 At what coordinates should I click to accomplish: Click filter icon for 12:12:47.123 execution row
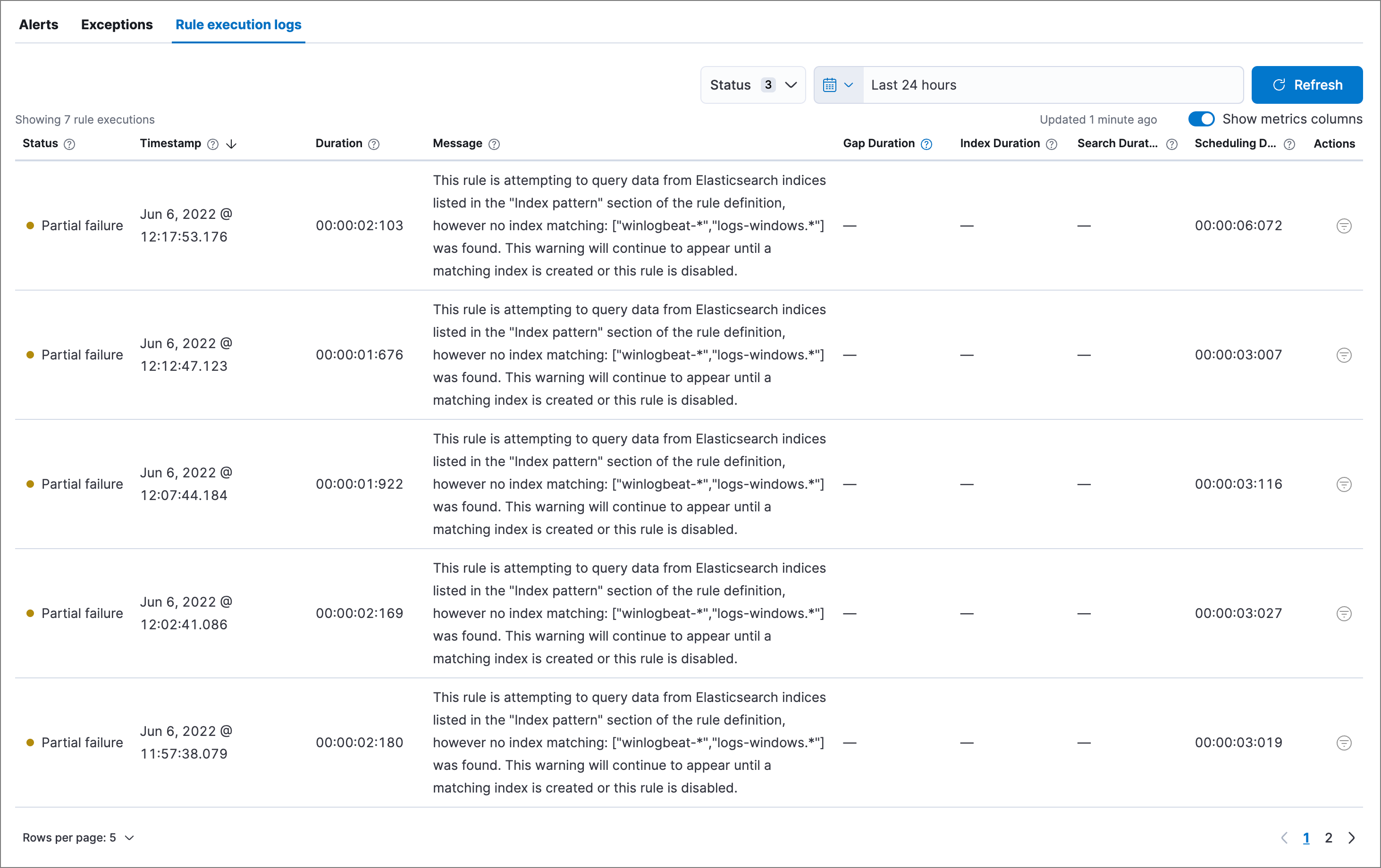point(1343,355)
